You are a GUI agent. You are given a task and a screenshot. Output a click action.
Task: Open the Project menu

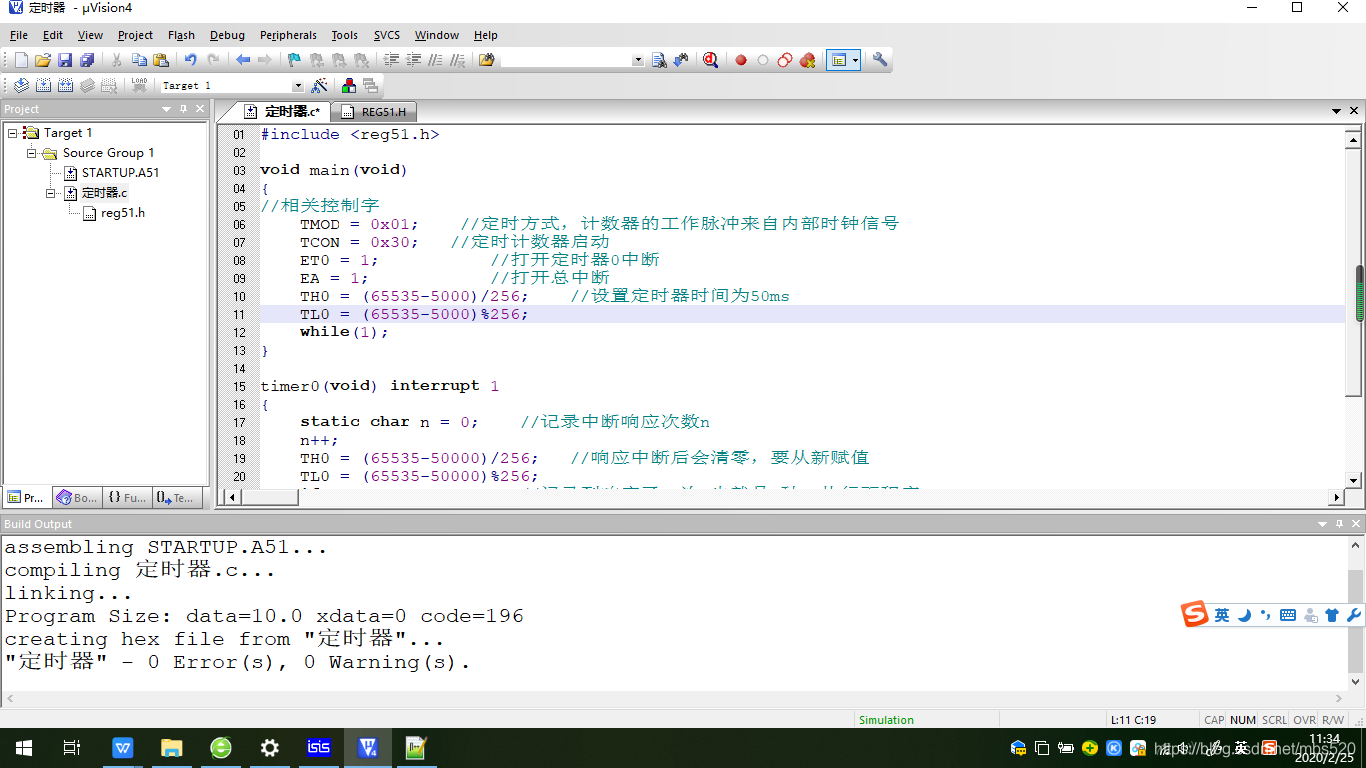tap(136, 35)
